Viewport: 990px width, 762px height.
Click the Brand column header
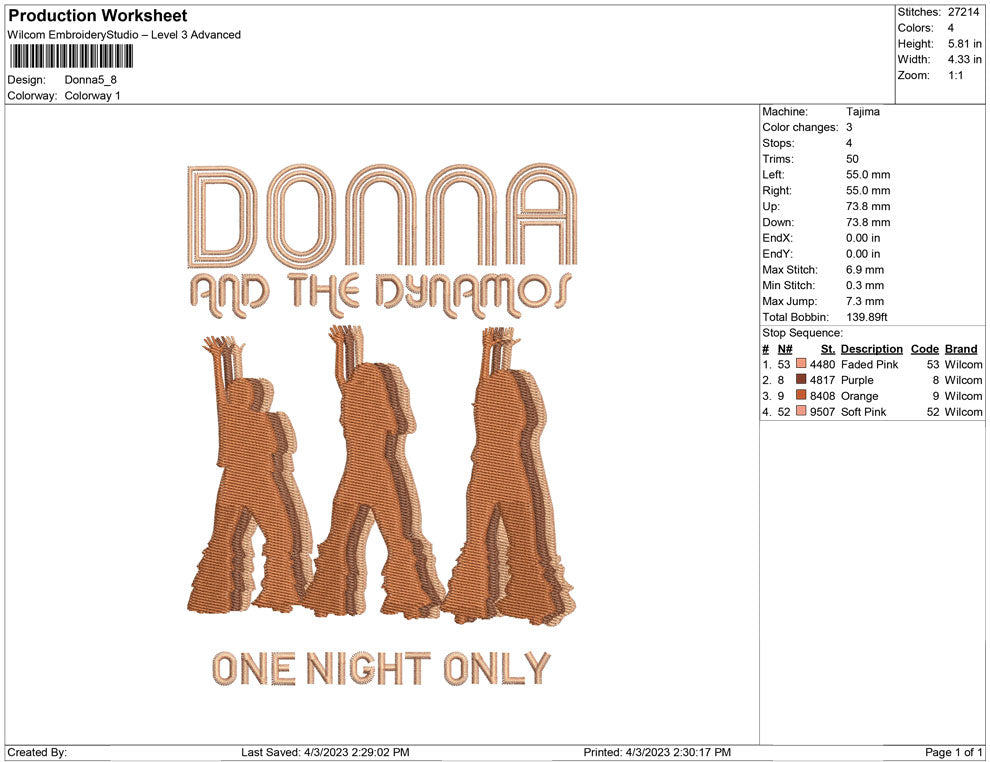click(961, 348)
